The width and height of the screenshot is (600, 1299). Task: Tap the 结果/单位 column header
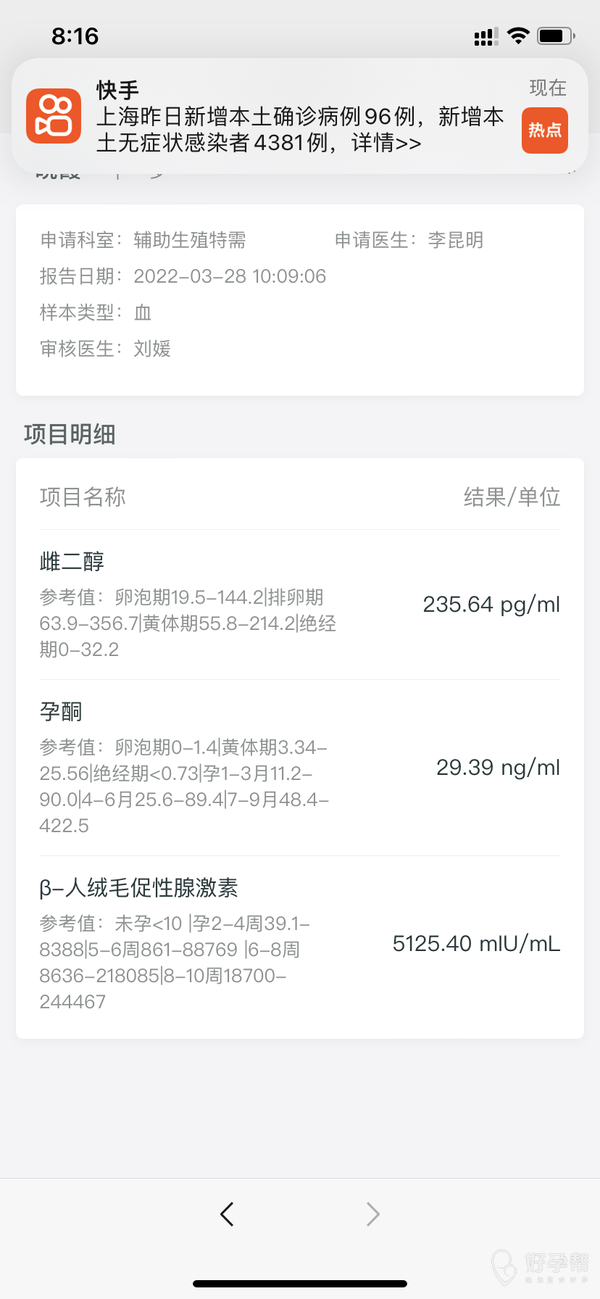click(x=511, y=497)
